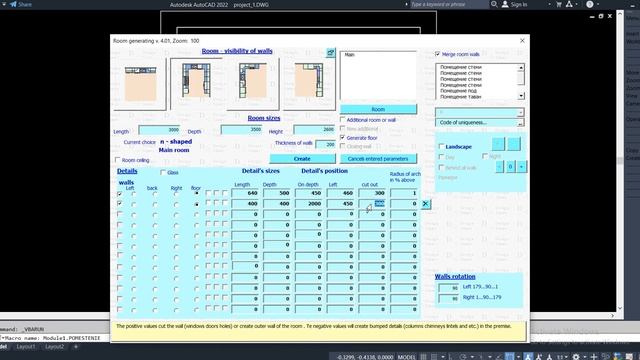This screenshot has height=360, width=640.
Task: Select last visible row in wall list
Action: pos(460,97)
